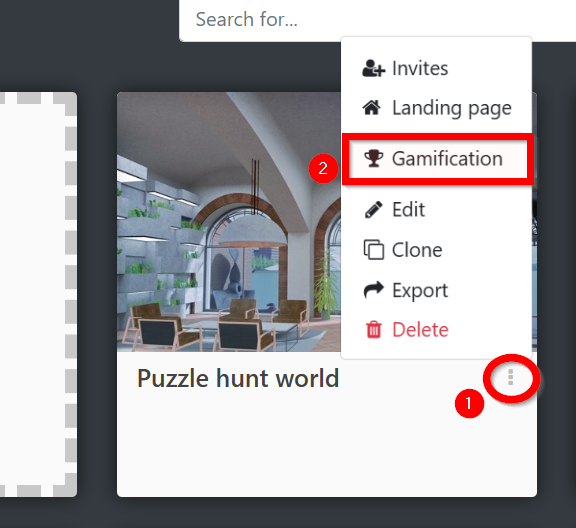576x528 pixels.
Task: Click the empty area of Puzzle hunt world card
Action: [x=327, y=446]
